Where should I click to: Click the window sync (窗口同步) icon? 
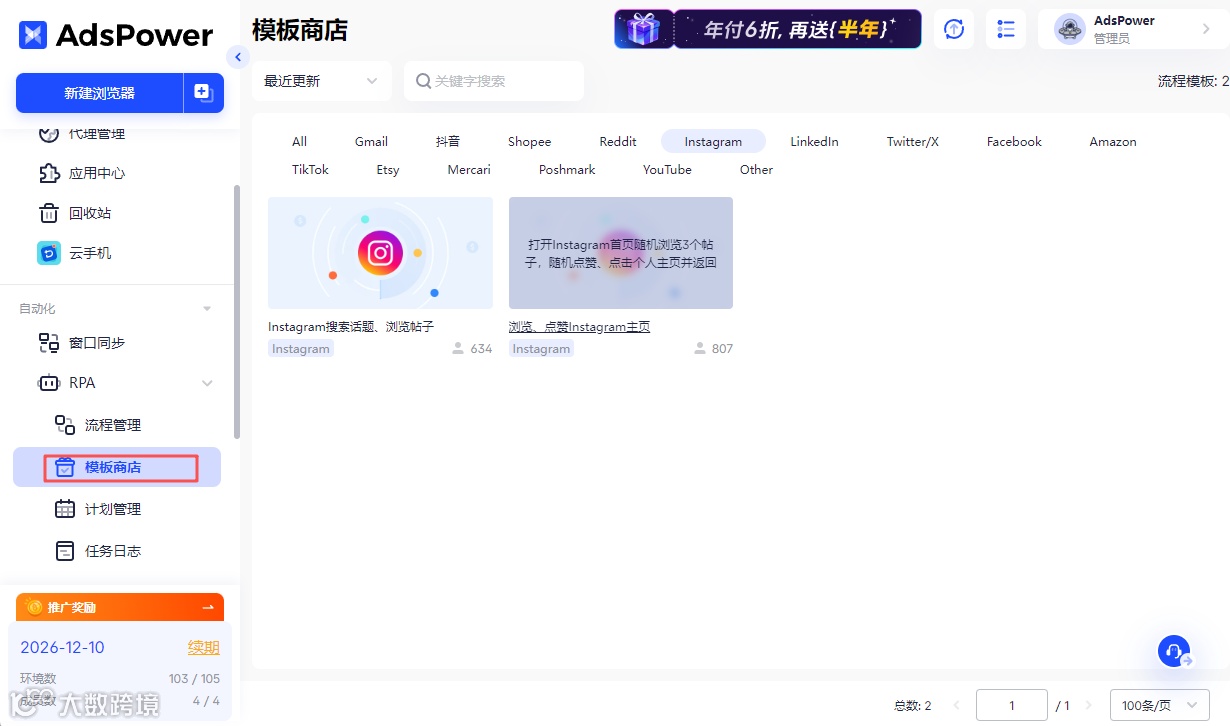click(49, 343)
